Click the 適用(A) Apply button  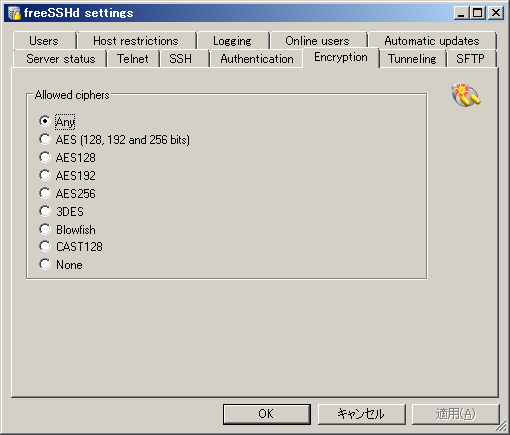click(456, 414)
